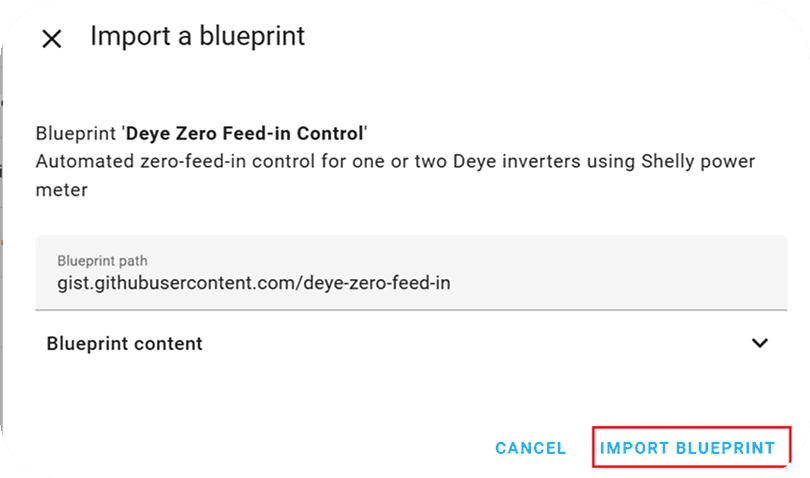Click inside the Blueprint path field
810x478 pixels.
click(410, 273)
